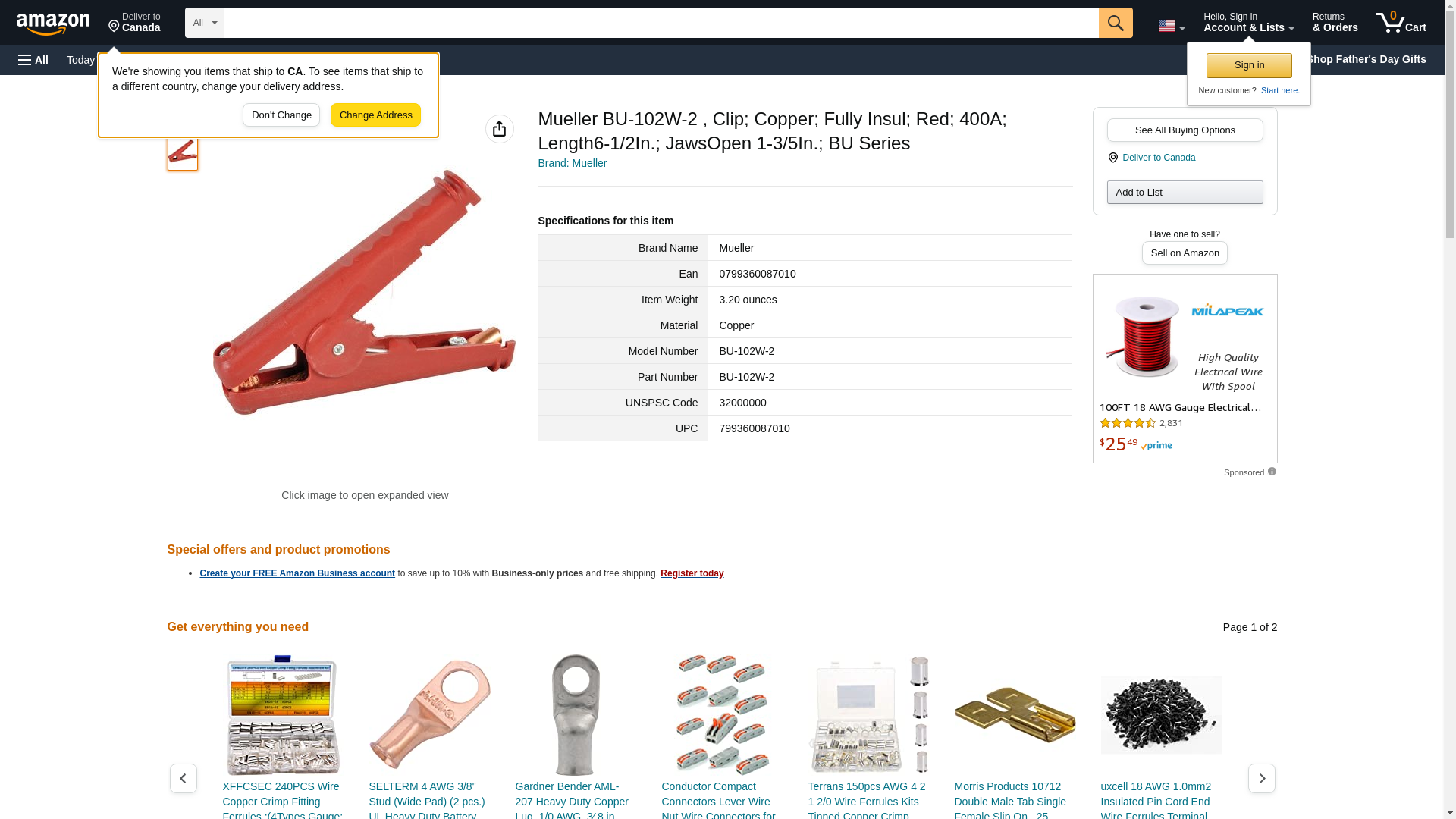The image size is (1456, 819).
Task: Click the Change Address button
Action: click(x=375, y=115)
